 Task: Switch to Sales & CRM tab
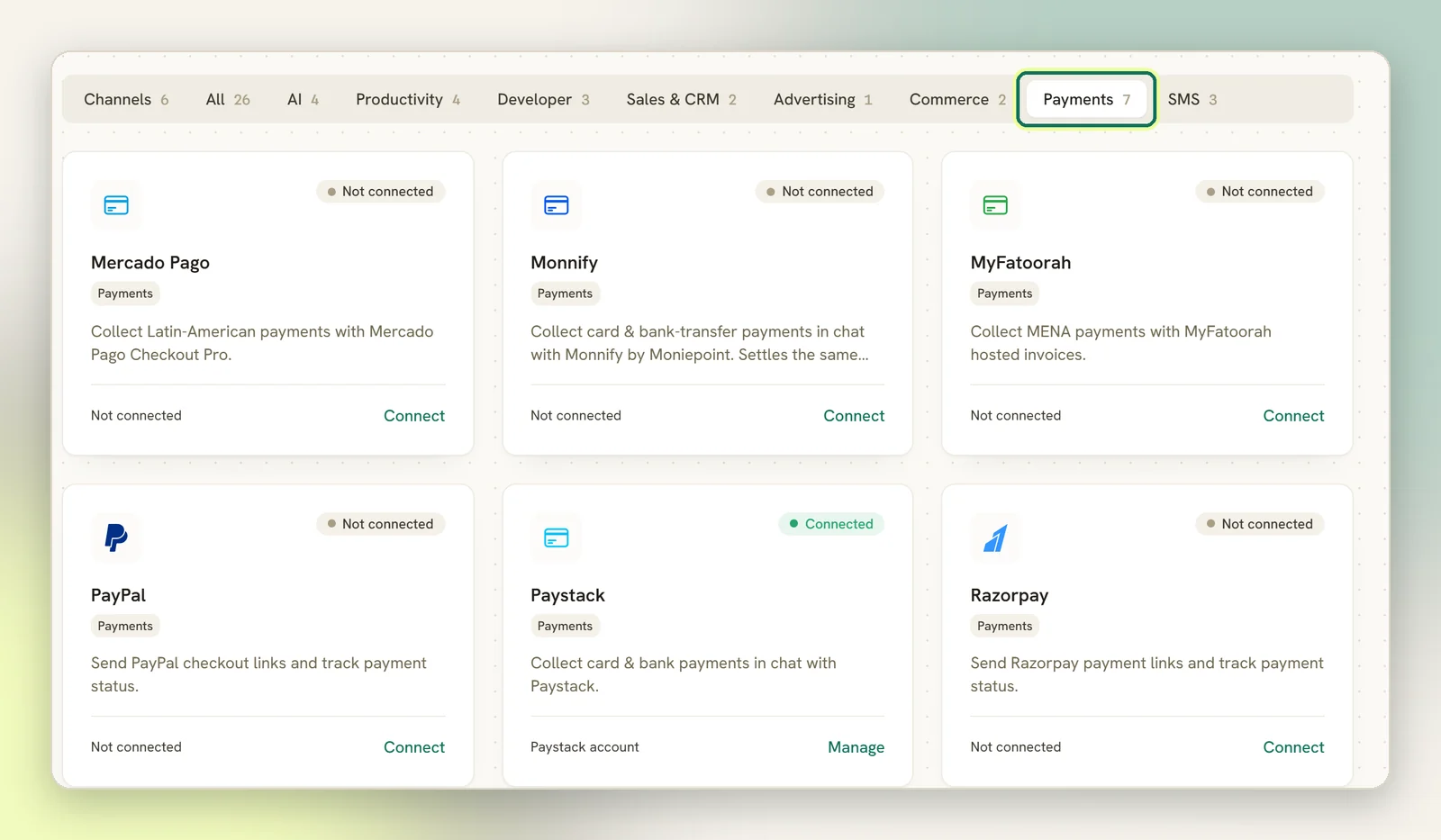tap(681, 99)
